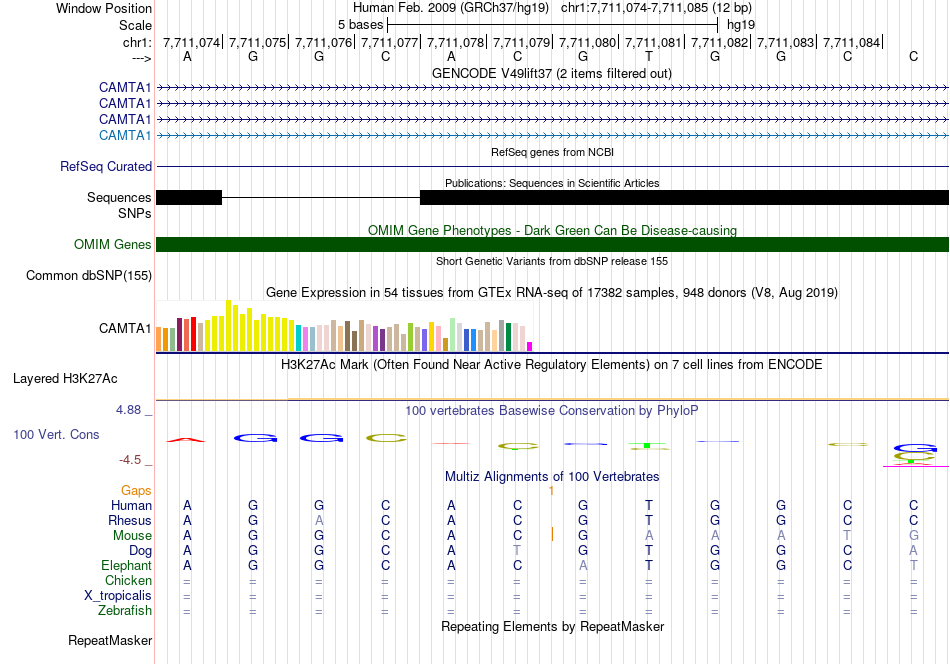This screenshot has width=950, height=664.
Task: Click the OMIM Genes label
Action: pyautogui.click(x=112, y=244)
